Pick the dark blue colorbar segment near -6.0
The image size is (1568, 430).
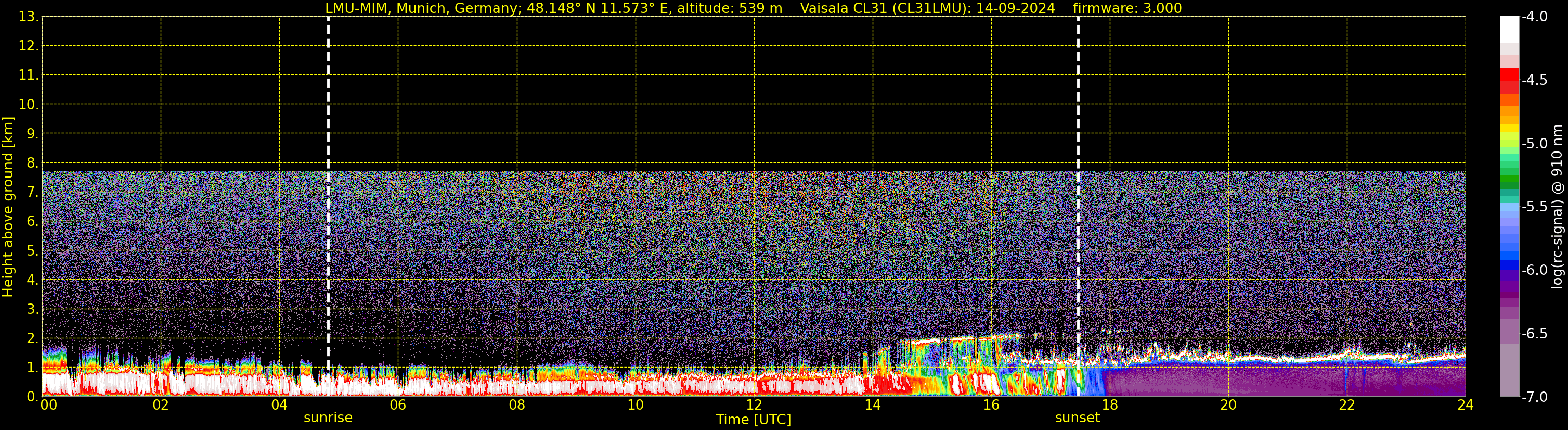coord(1509,265)
